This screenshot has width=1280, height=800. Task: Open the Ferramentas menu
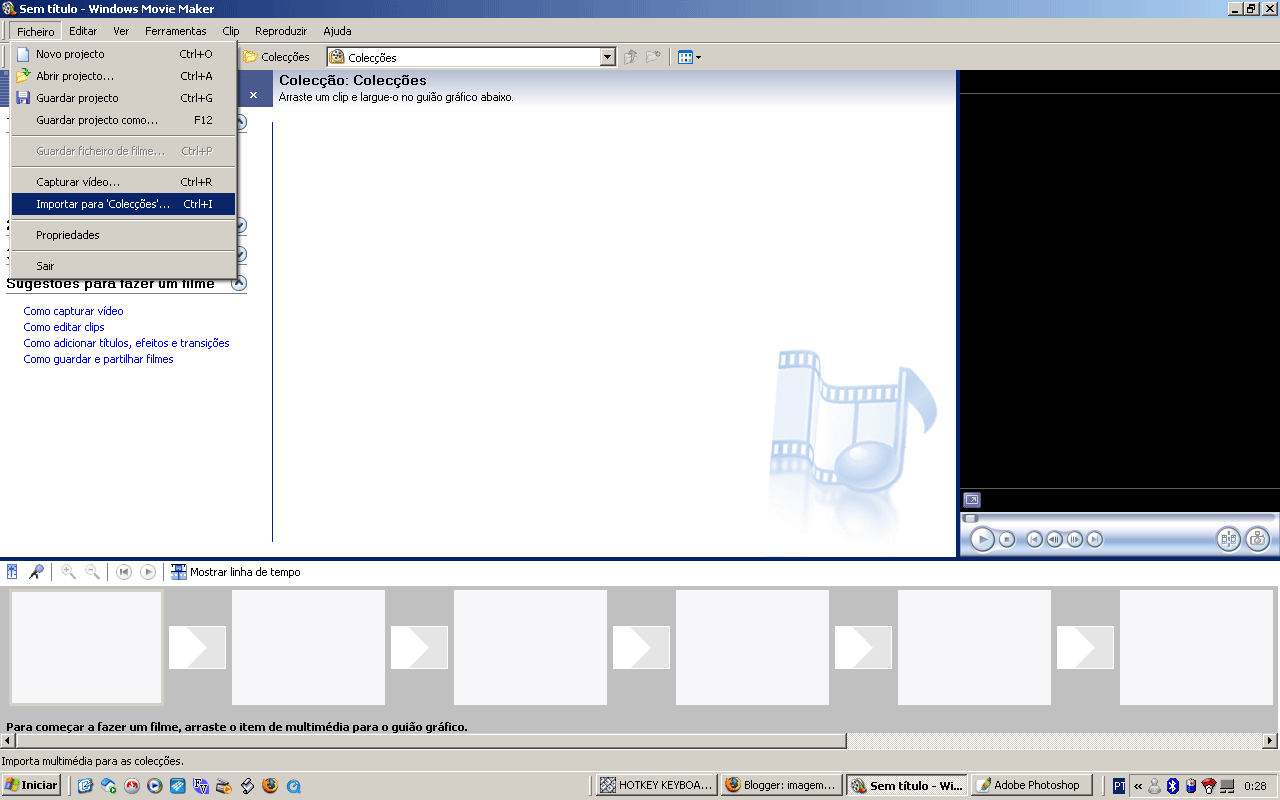(176, 31)
